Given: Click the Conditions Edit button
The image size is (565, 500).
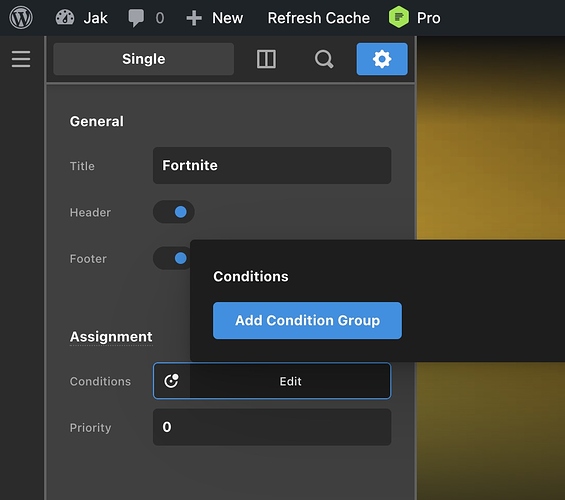Looking at the screenshot, I should pos(290,381).
